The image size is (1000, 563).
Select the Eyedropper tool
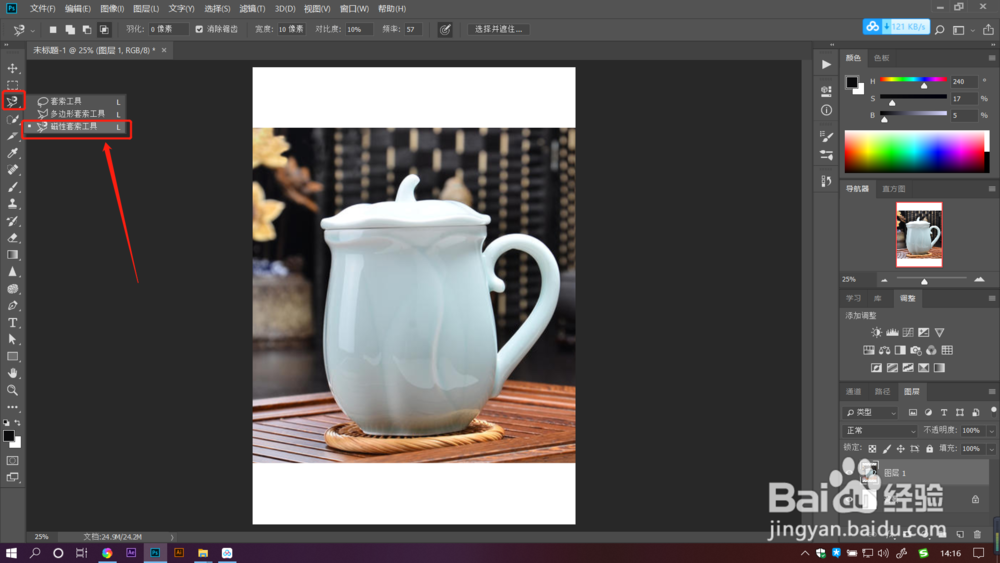[x=12, y=153]
